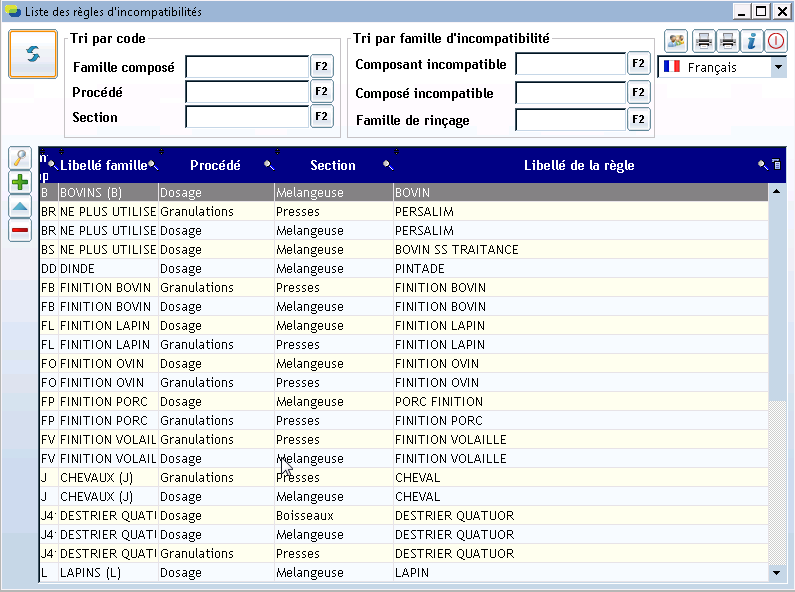Sort by Section column header
The image size is (795, 592).
pyautogui.click(x=333, y=165)
